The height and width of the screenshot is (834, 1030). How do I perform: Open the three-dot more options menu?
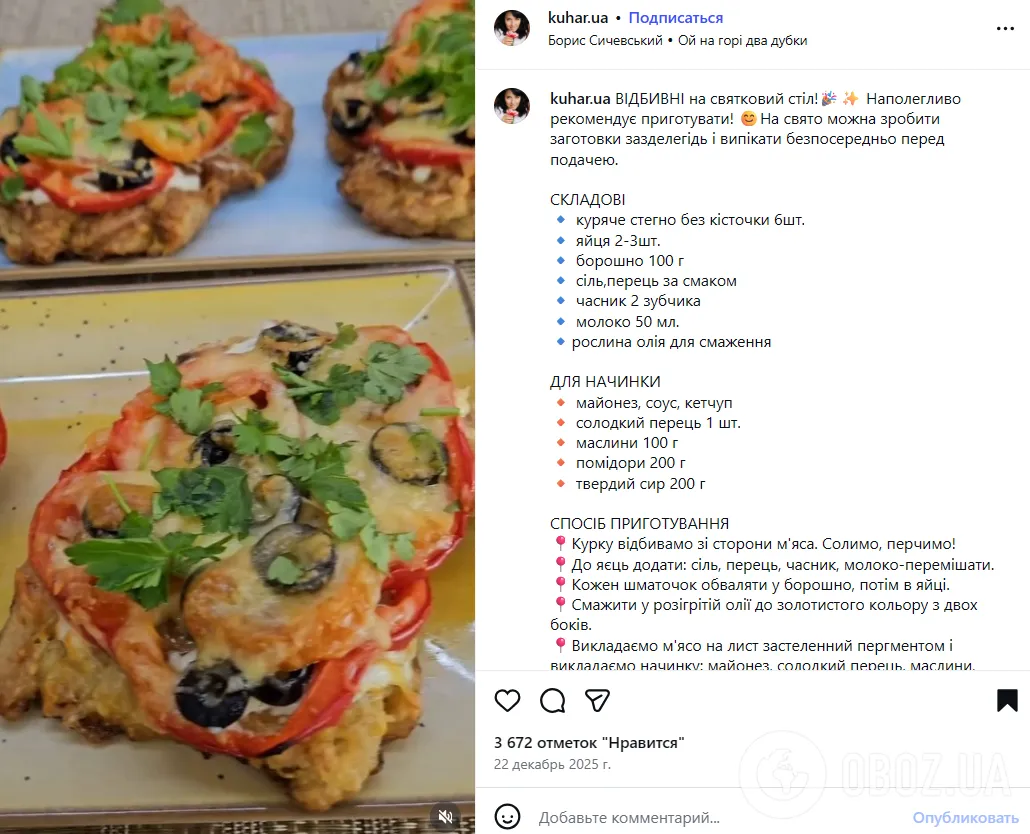coord(1005,29)
